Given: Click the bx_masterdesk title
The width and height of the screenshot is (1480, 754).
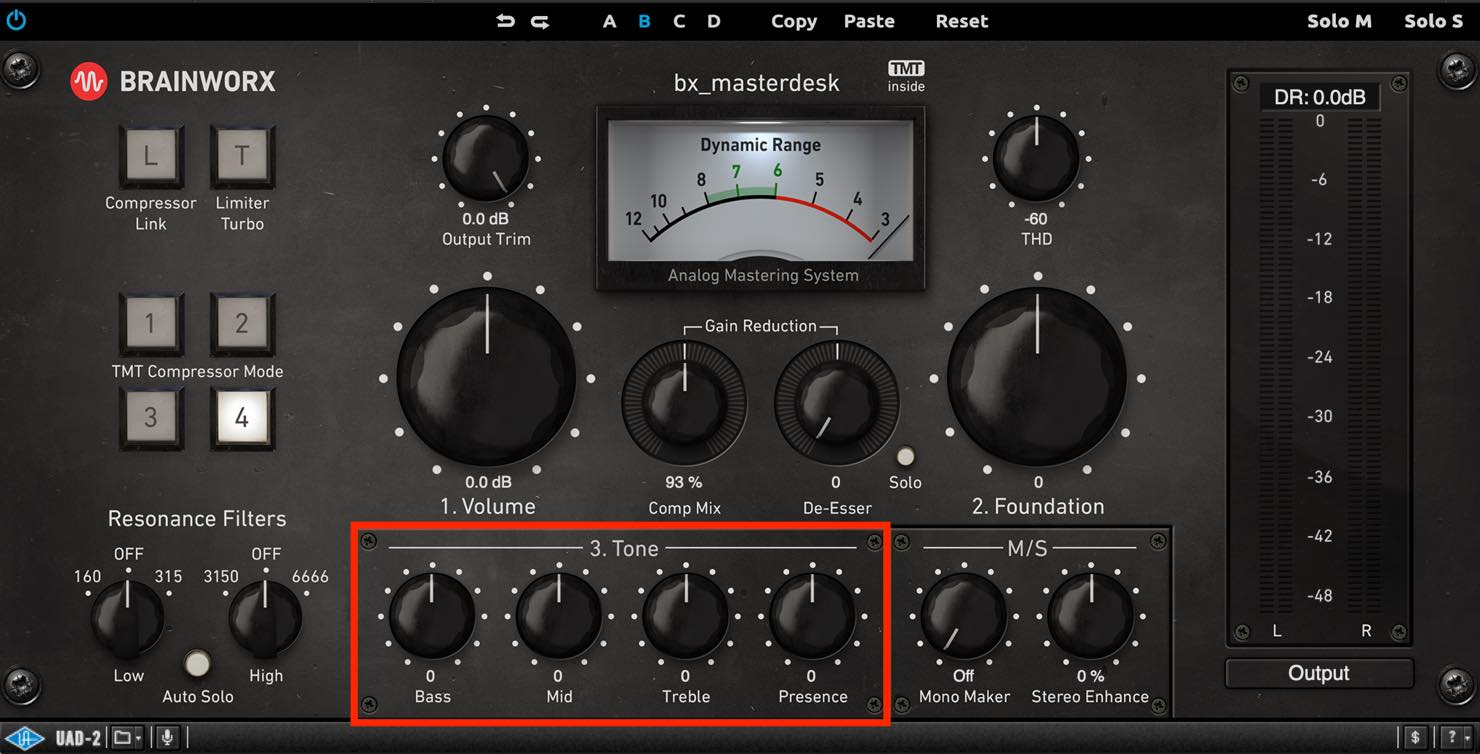Looking at the screenshot, I should point(757,83).
